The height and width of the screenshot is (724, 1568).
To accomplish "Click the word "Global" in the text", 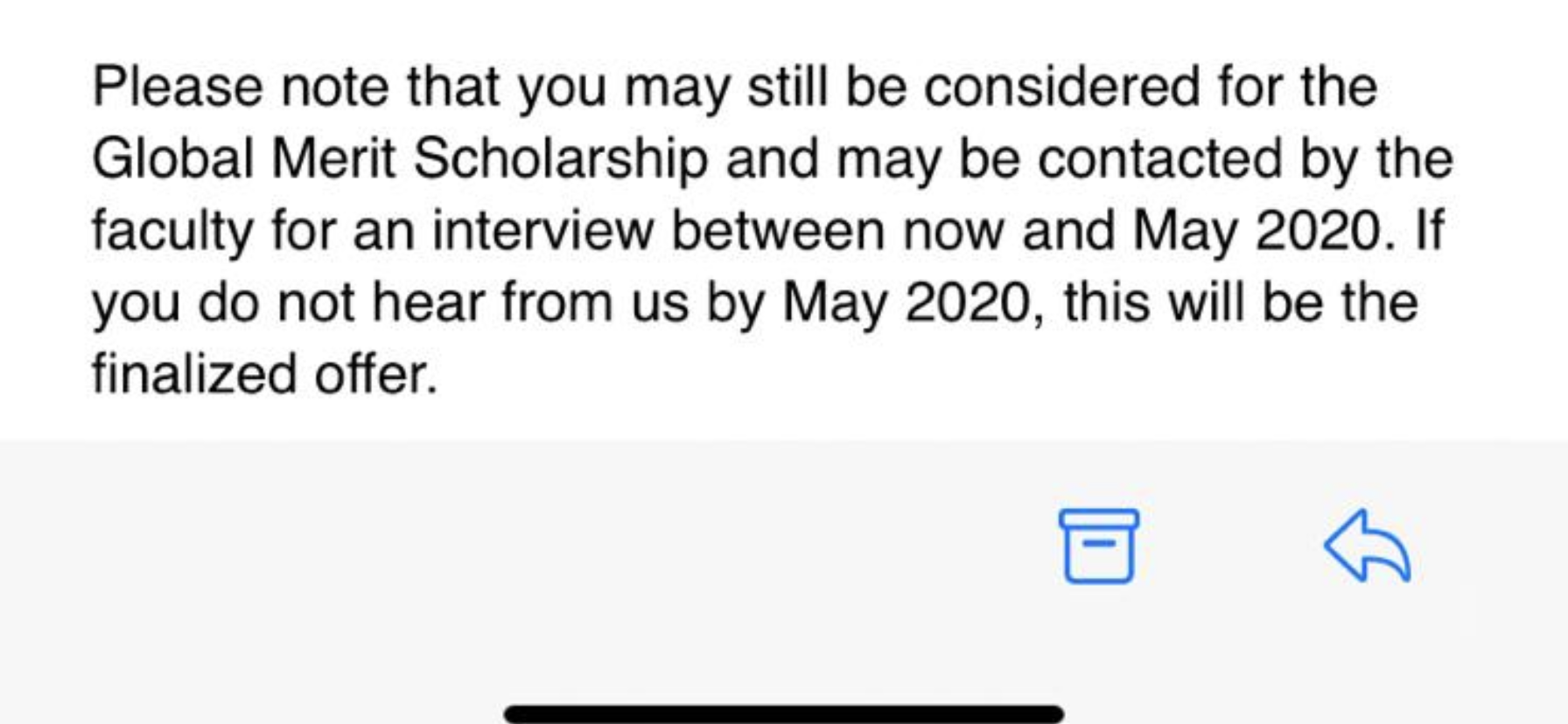I will click(x=173, y=159).
